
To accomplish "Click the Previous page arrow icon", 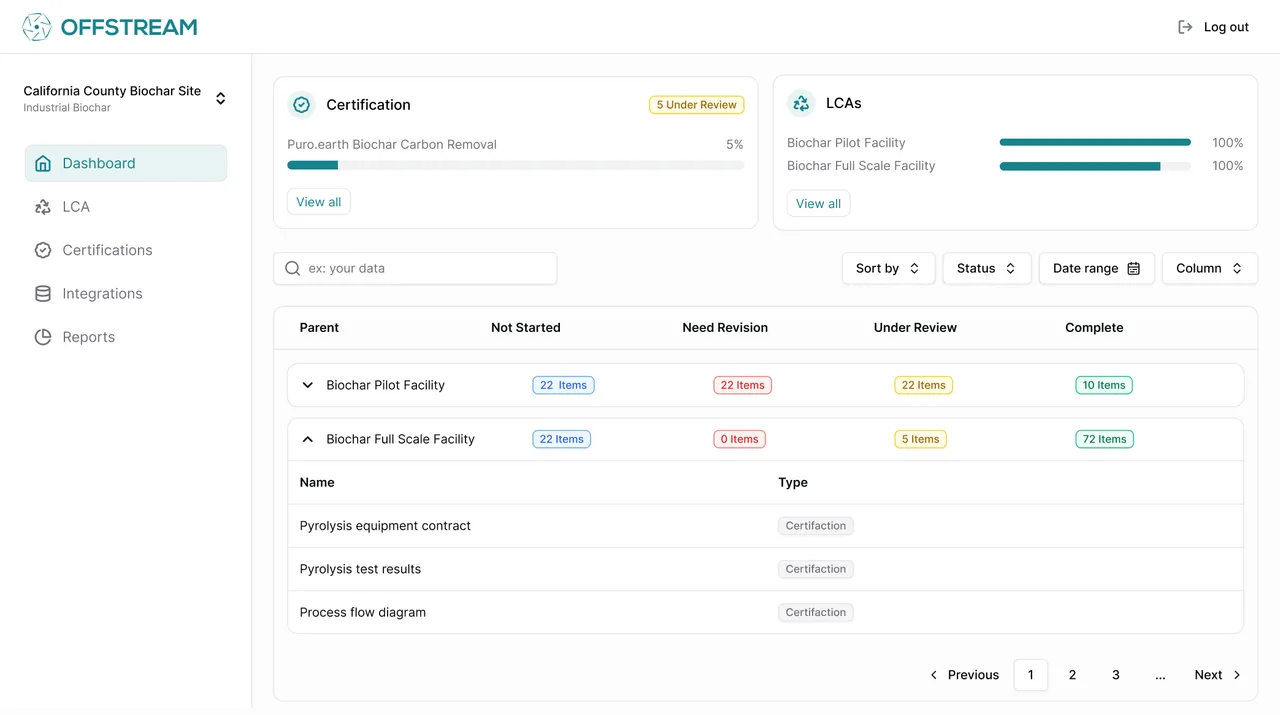I will [934, 675].
